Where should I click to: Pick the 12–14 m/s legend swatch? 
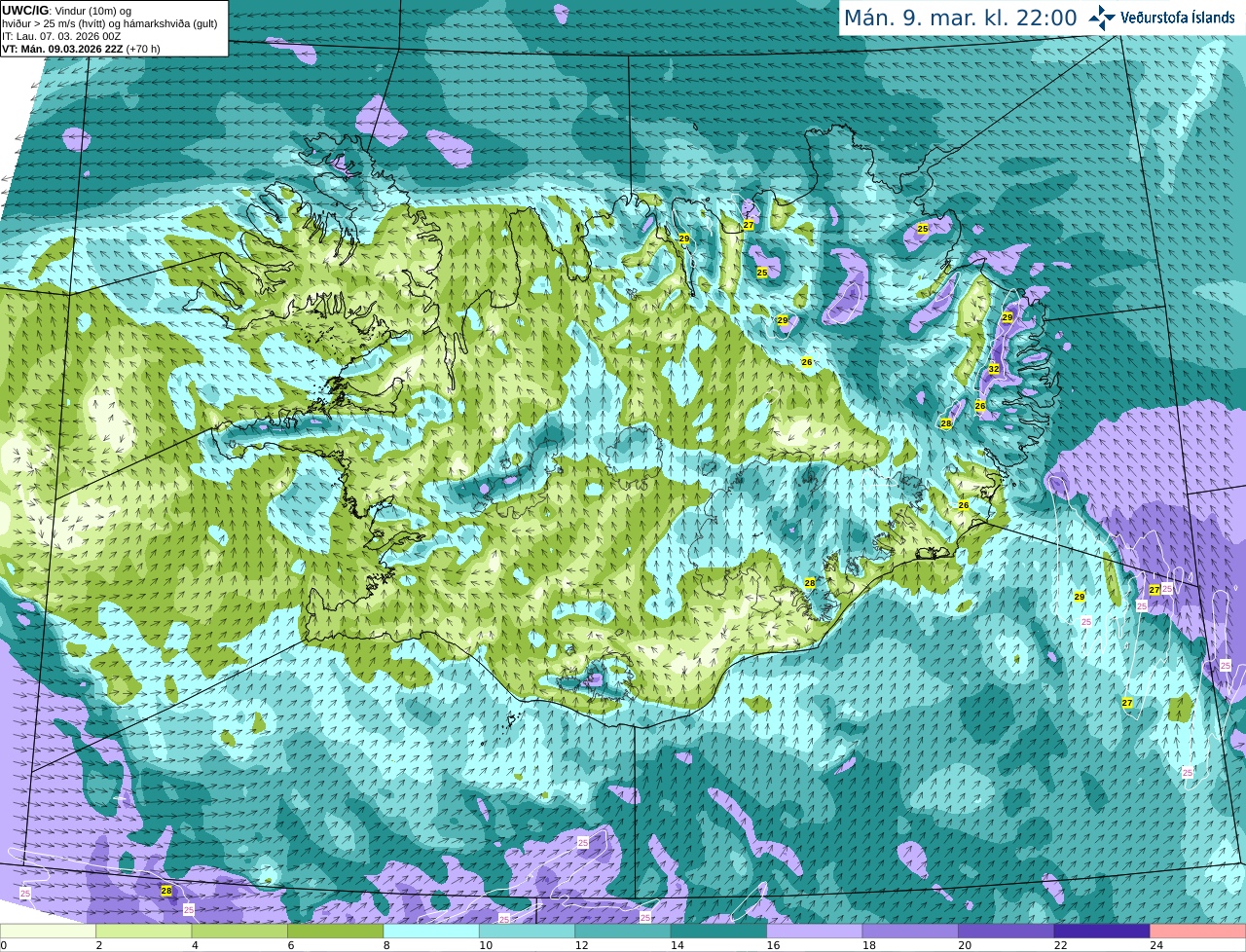623,932
